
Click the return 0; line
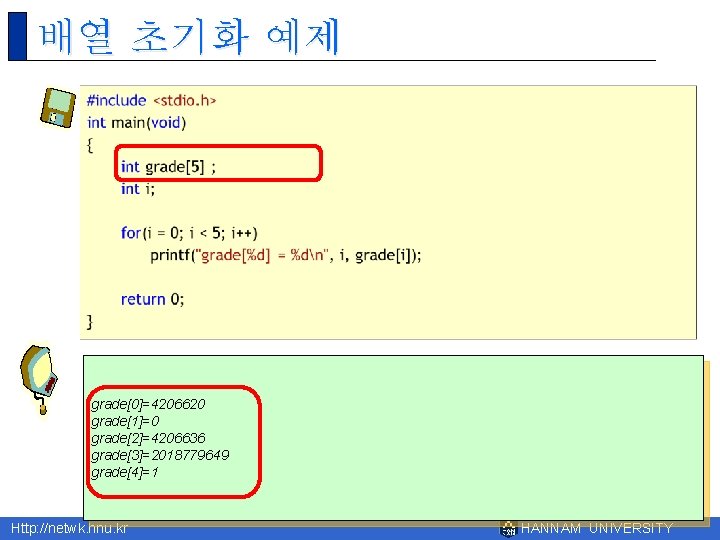152,299
